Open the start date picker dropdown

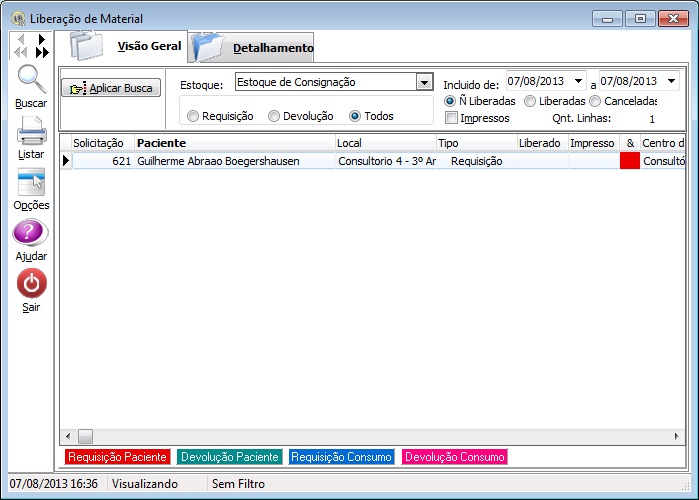579,81
